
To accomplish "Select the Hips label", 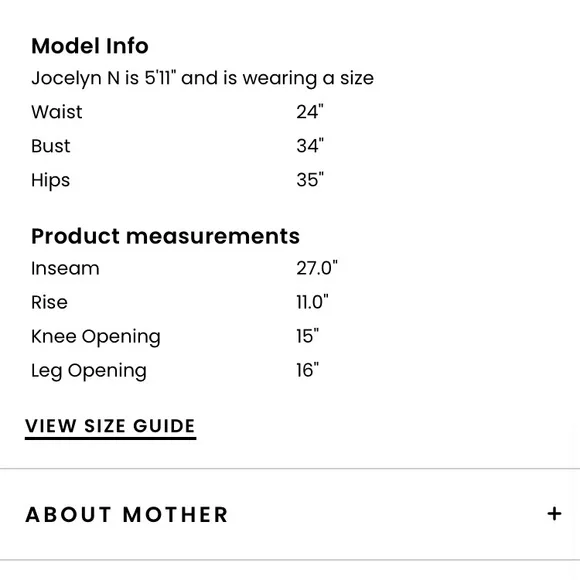I will (51, 181).
